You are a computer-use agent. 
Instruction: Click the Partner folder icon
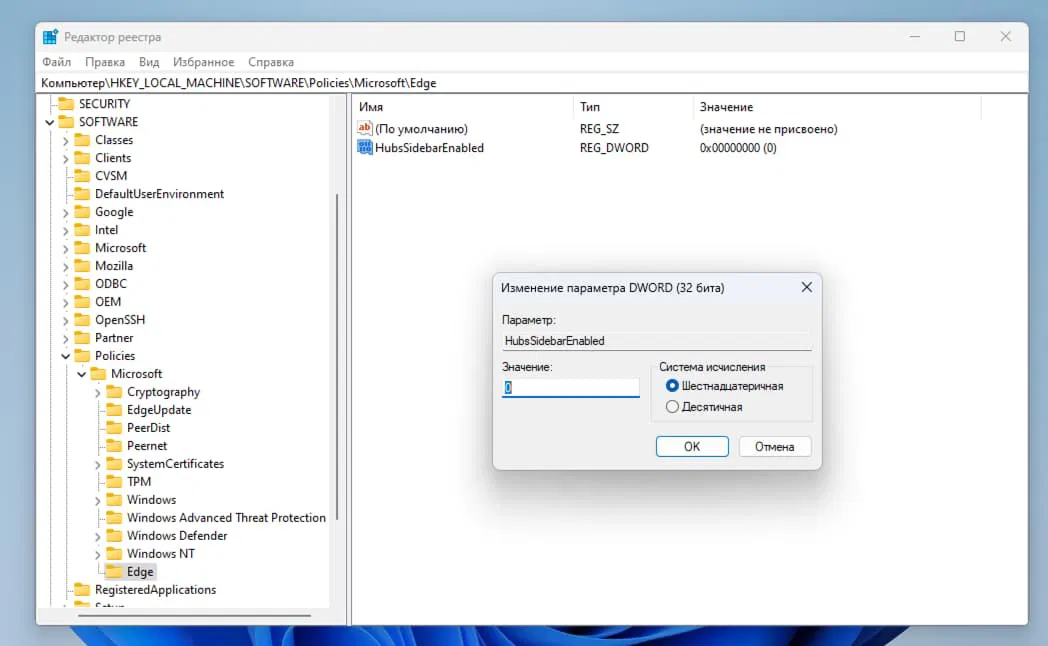(x=82, y=338)
